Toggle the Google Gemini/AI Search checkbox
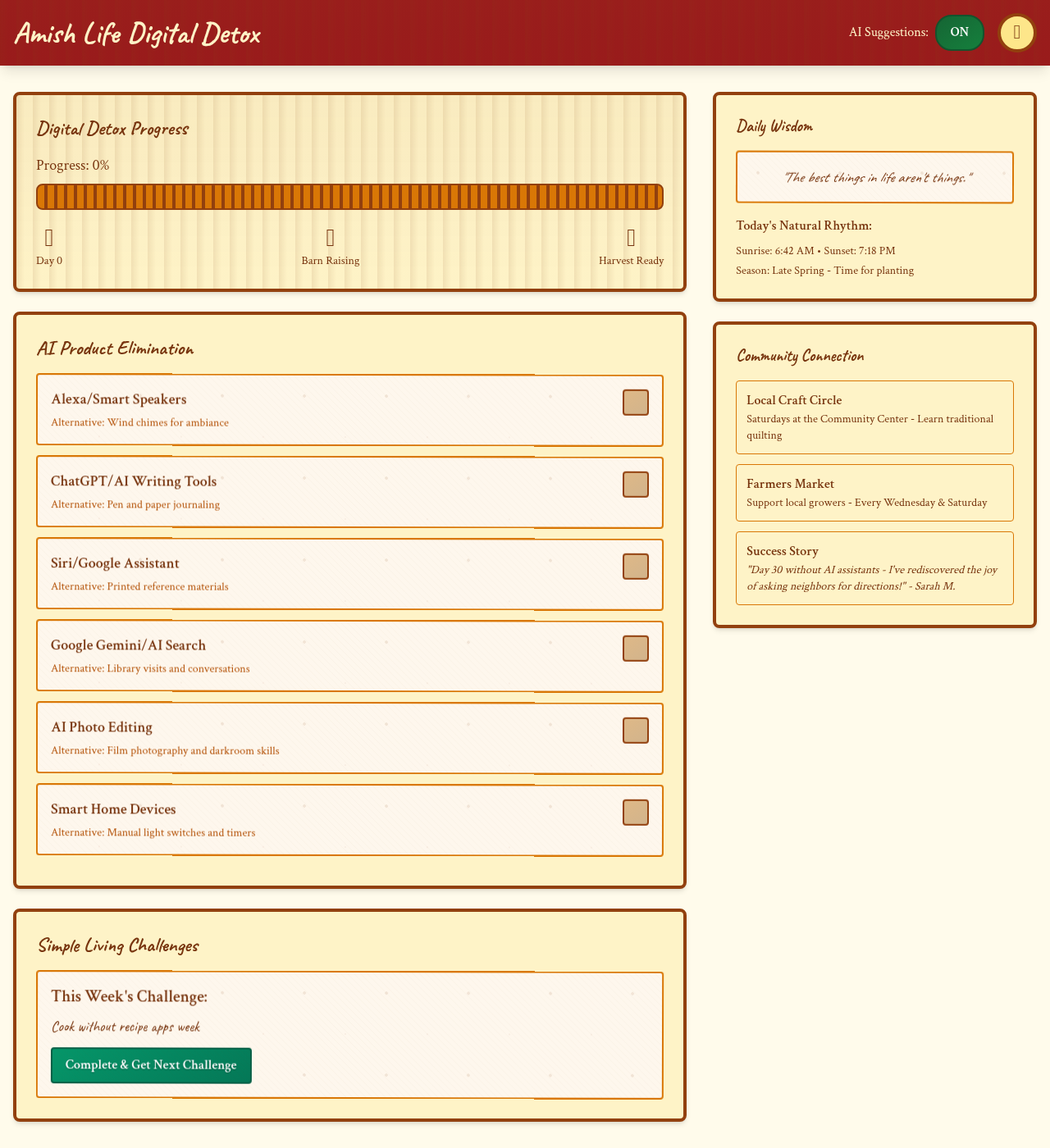This screenshot has height=1148, width=1050. click(635, 648)
